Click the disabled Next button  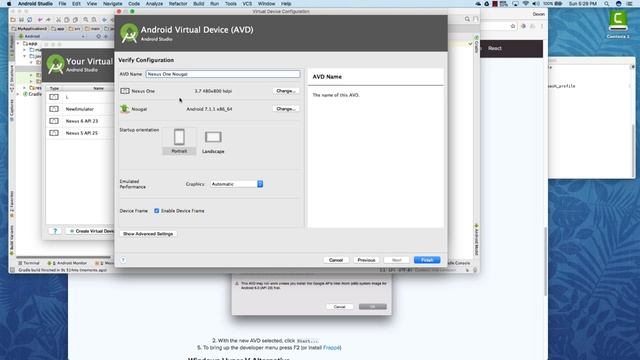396,260
